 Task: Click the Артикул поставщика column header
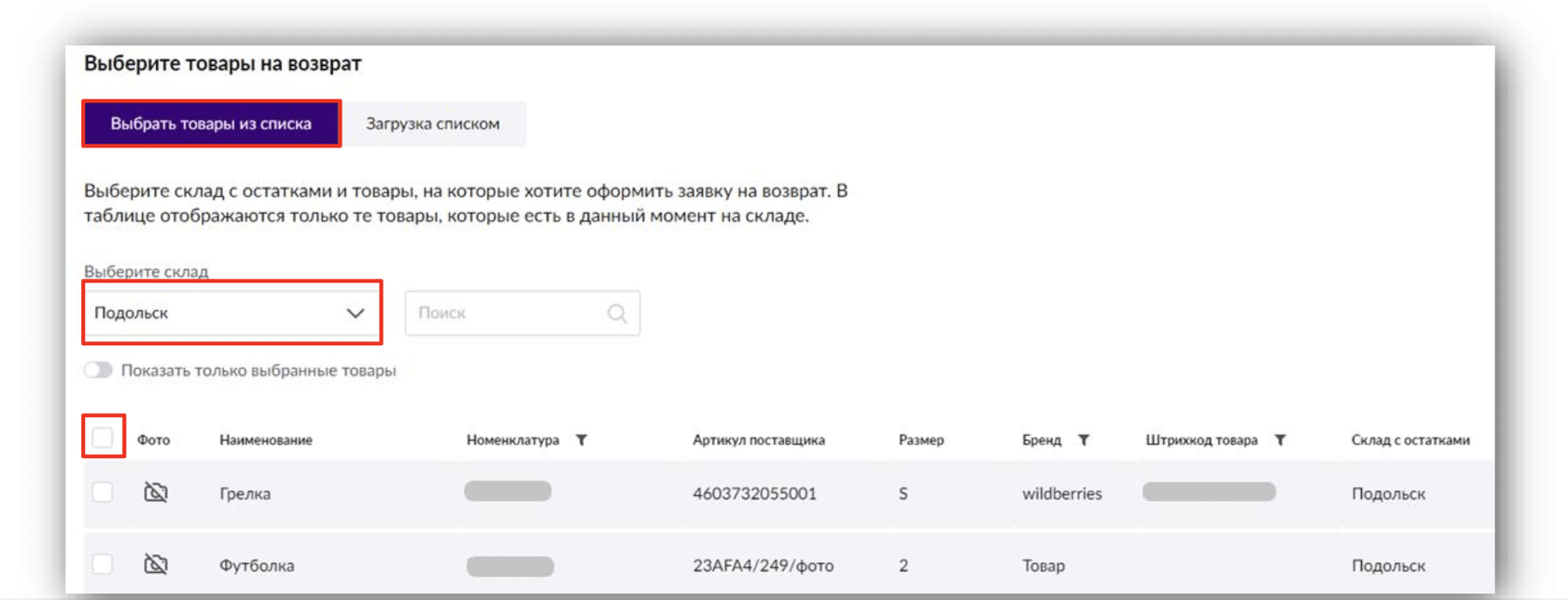tap(758, 440)
